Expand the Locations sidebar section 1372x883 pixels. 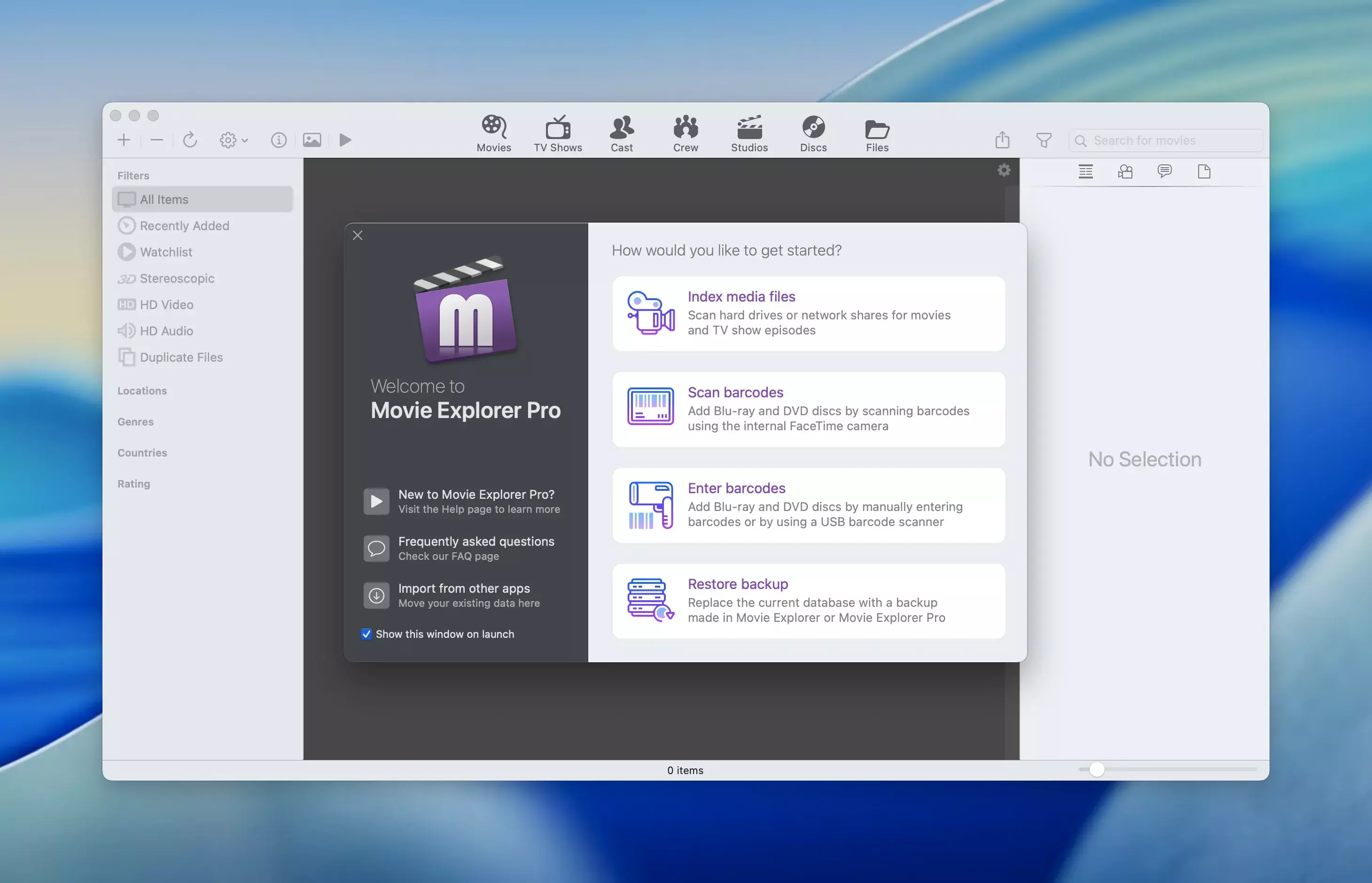point(142,391)
